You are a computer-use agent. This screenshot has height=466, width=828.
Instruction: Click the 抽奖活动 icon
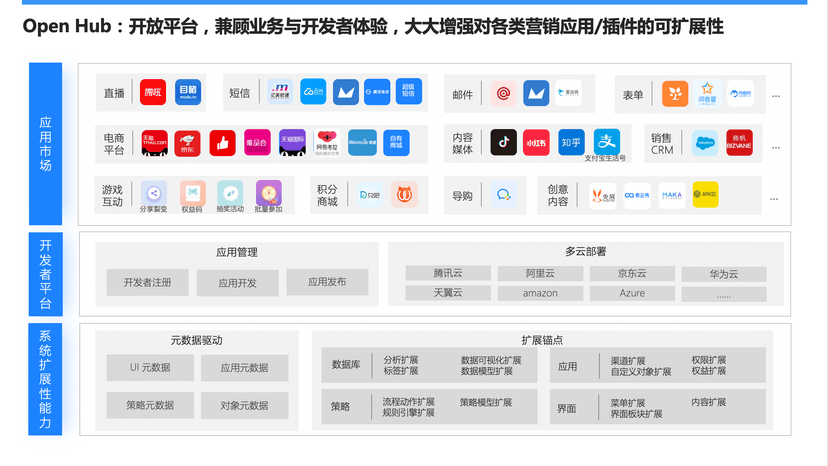230,193
